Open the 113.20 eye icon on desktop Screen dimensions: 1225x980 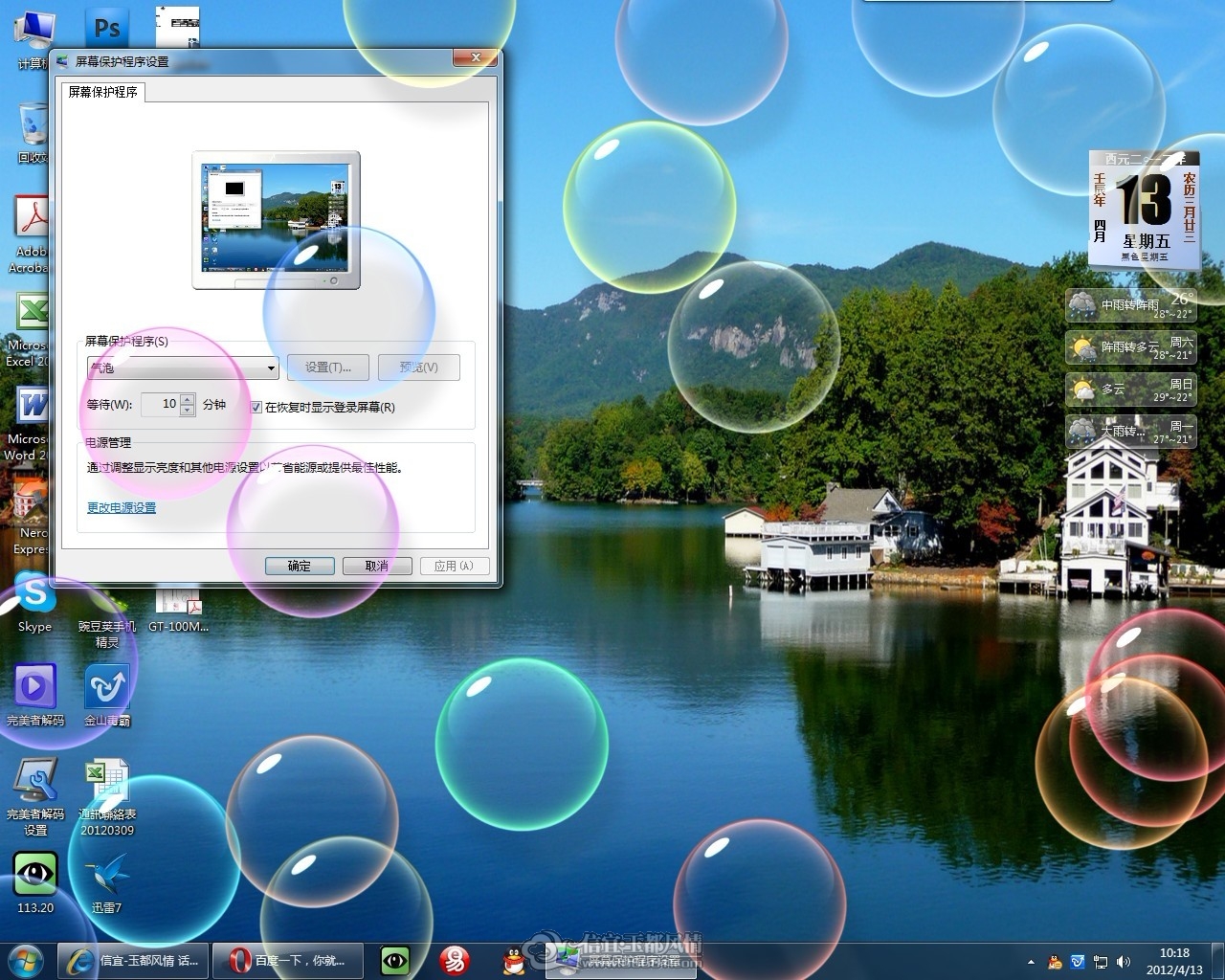35,873
